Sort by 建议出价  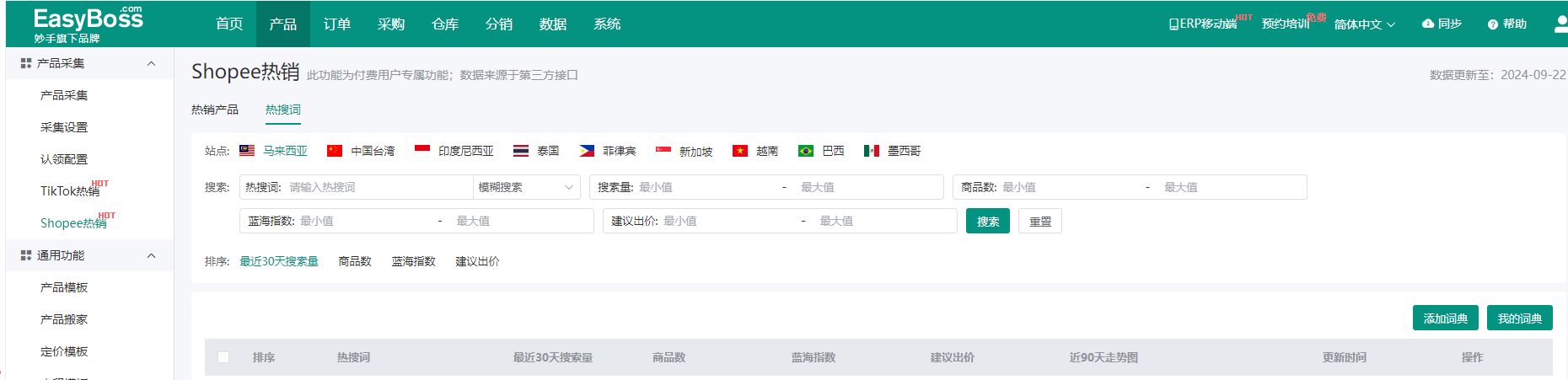[478, 261]
